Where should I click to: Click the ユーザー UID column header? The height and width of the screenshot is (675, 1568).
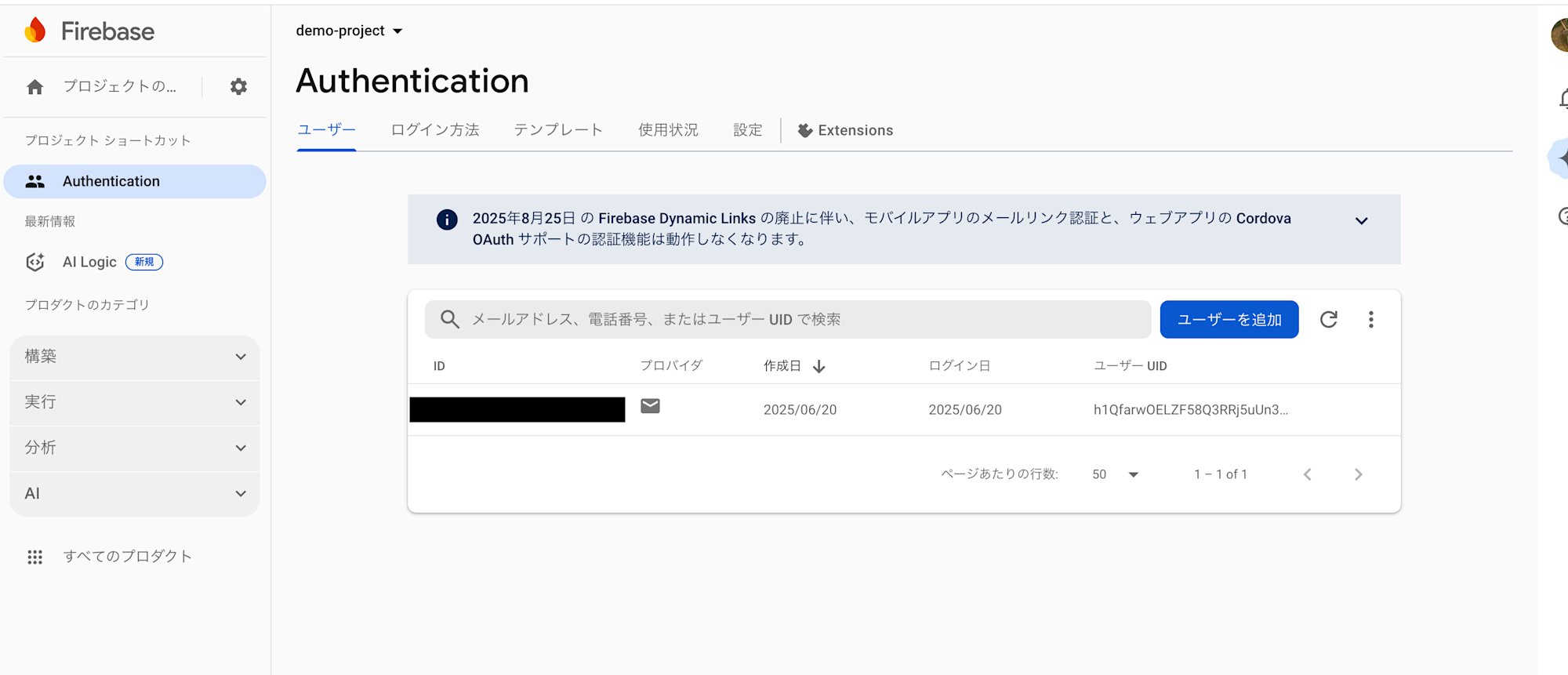(1131, 366)
